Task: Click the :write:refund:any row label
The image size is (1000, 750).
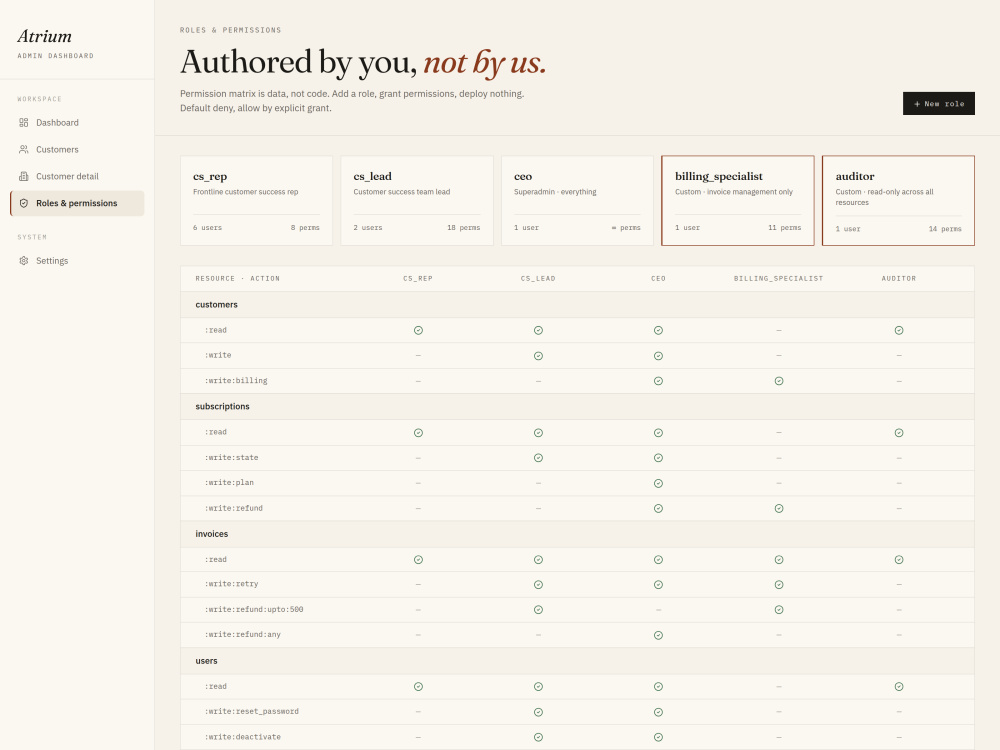Action: pyautogui.click(x=242, y=635)
